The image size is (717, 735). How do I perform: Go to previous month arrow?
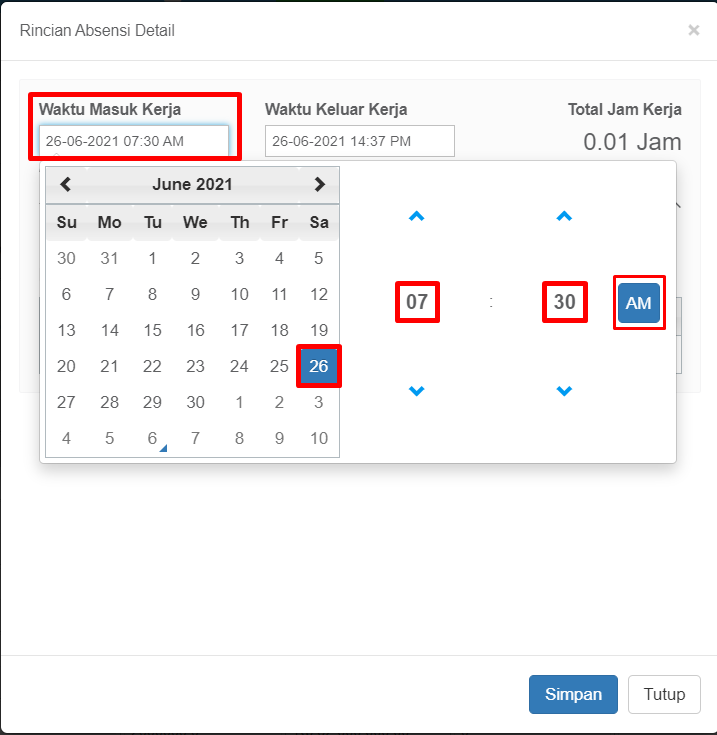pyautogui.click(x=66, y=184)
